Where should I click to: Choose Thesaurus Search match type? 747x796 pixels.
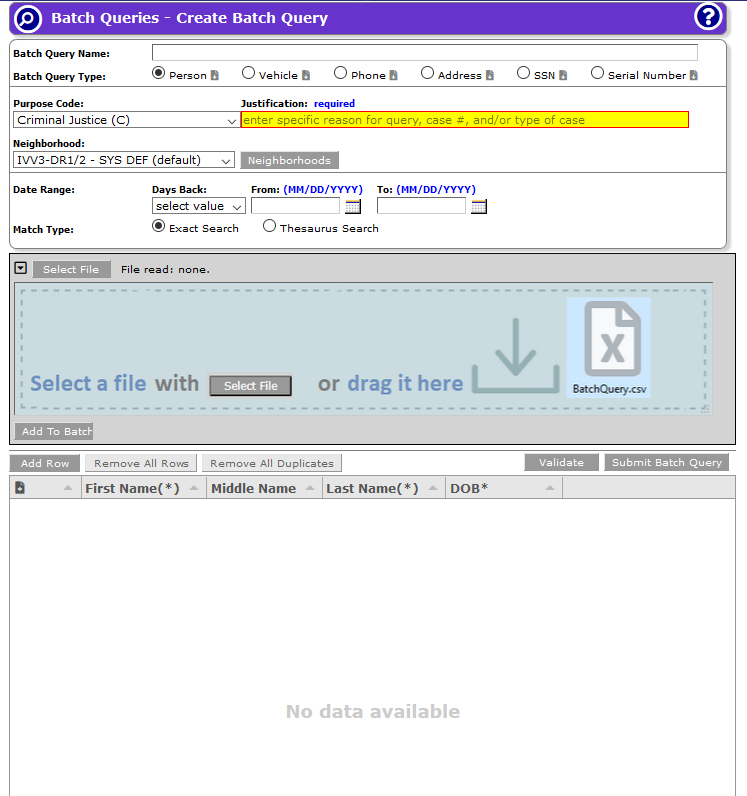pos(269,226)
